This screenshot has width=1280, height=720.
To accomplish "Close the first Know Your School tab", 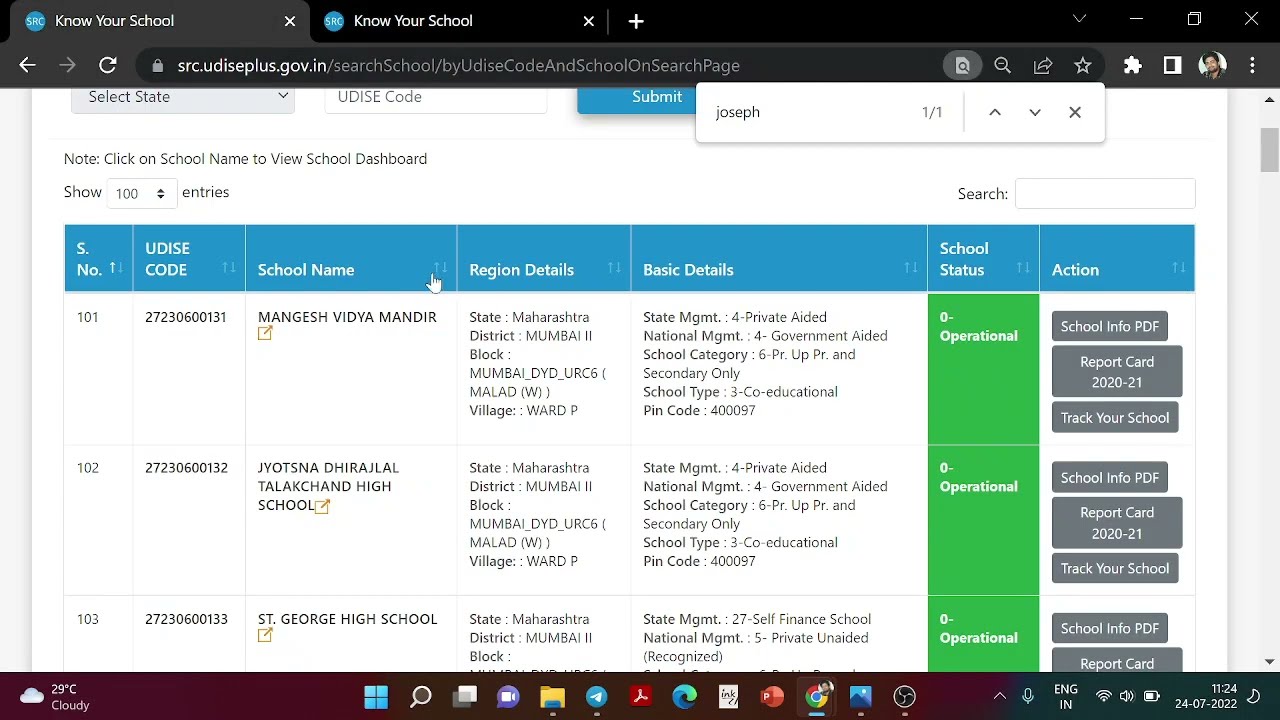I will coord(290,21).
